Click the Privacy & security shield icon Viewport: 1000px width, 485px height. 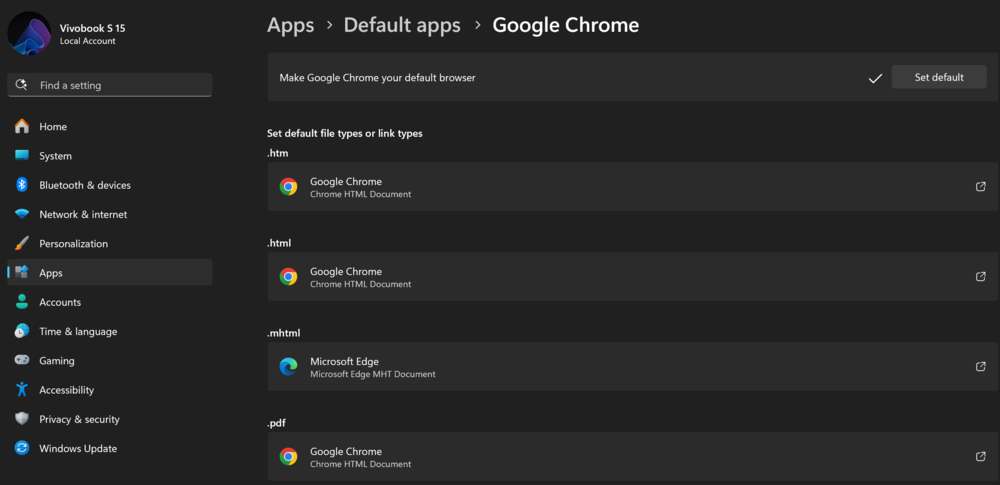point(22,419)
